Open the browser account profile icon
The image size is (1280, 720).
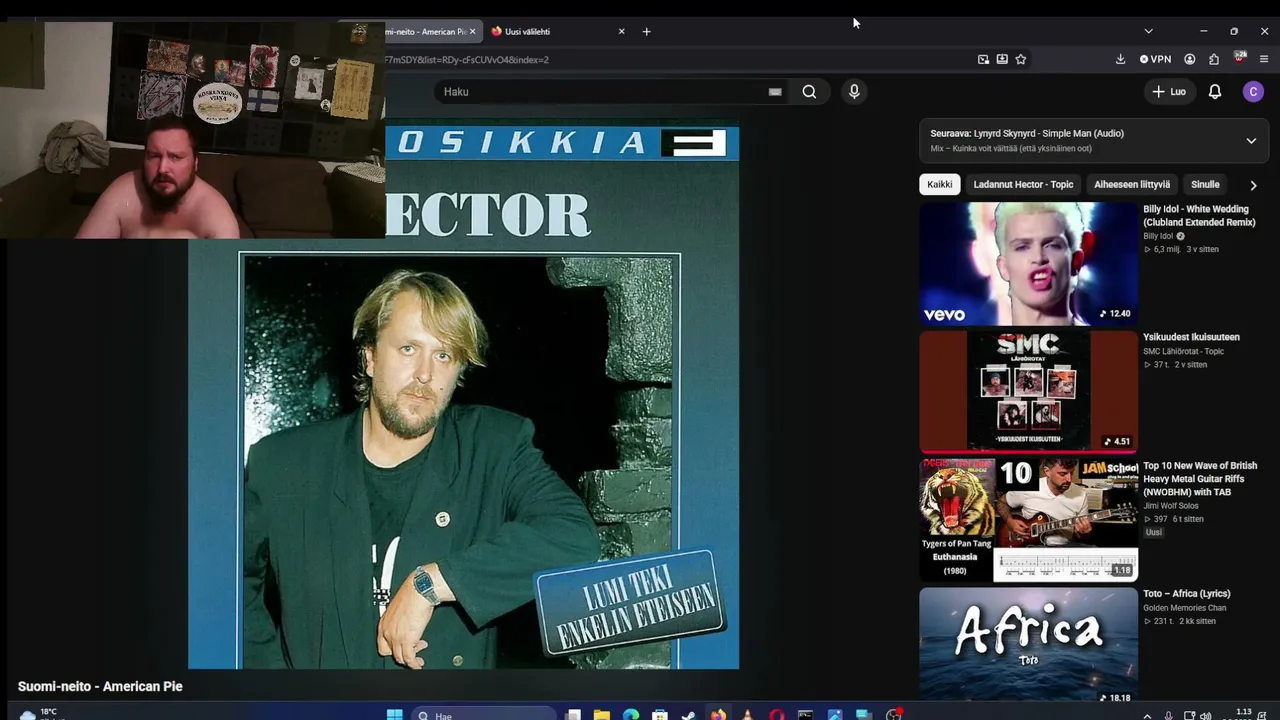[1189, 59]
